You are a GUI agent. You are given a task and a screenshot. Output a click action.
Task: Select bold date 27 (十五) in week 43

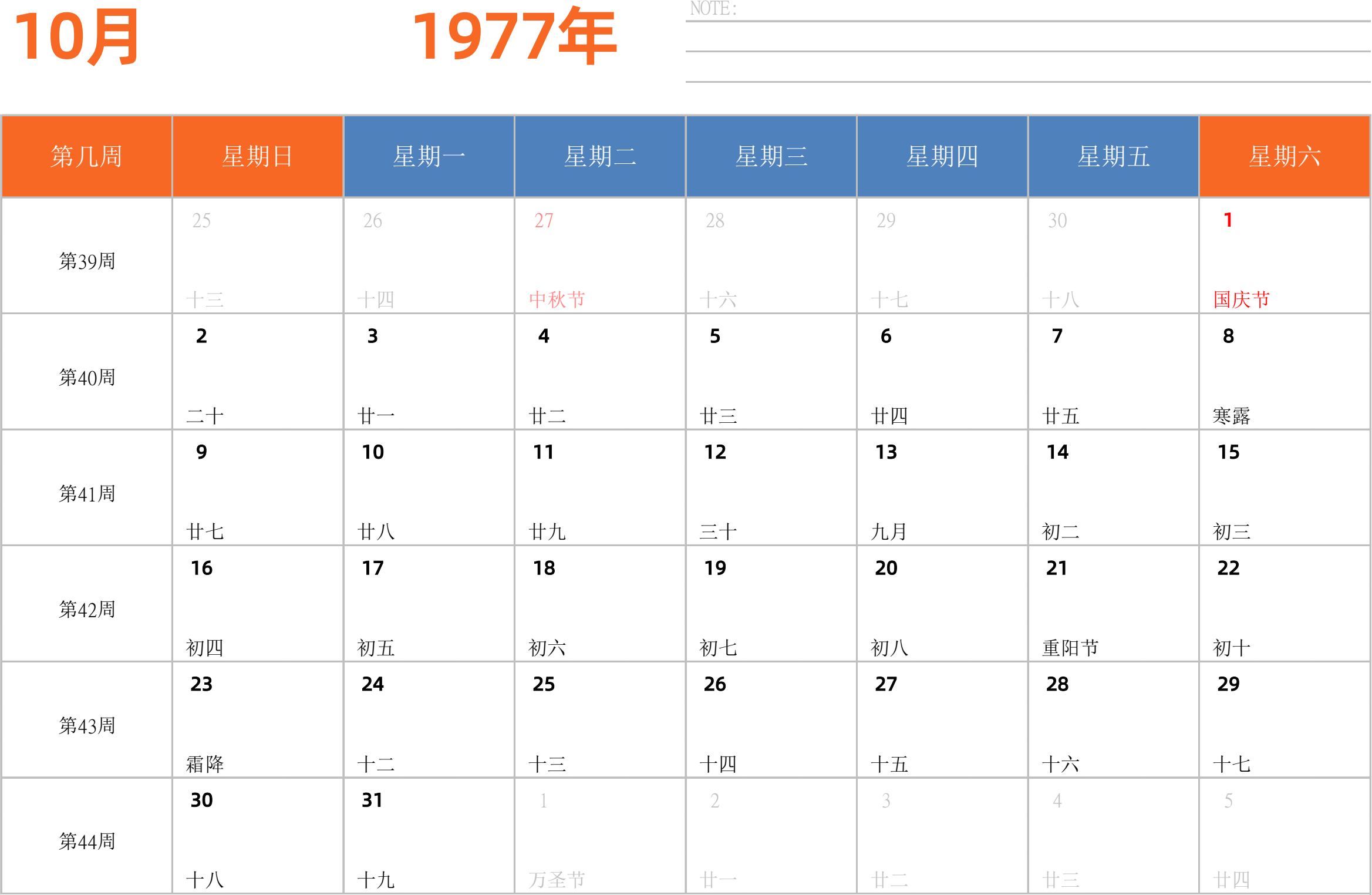886,684
